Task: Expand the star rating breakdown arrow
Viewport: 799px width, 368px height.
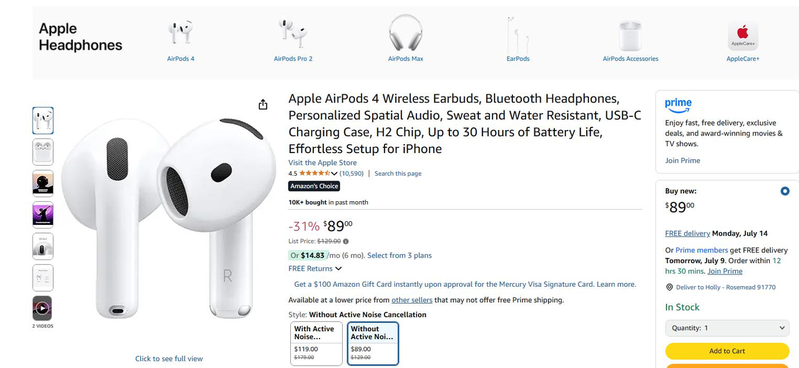Action: click(334, 174)
